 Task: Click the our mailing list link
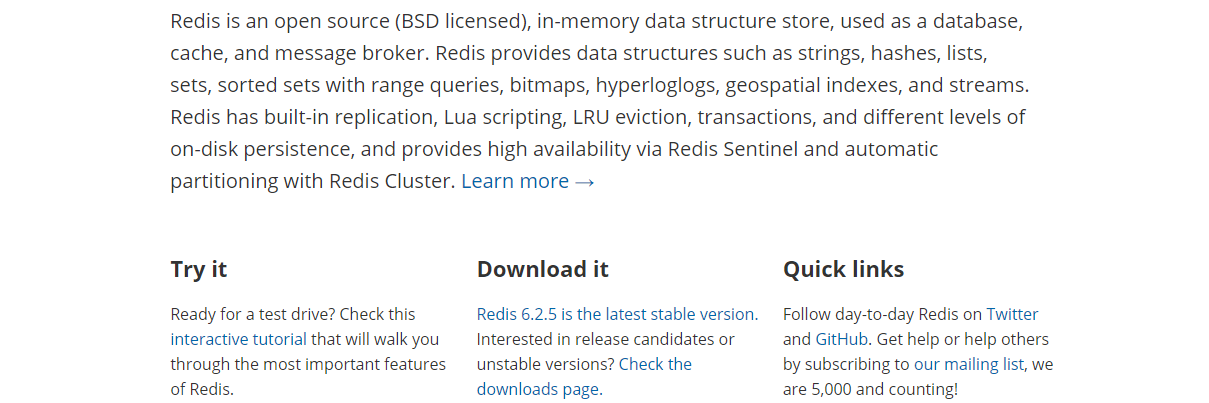click(x=969, y=364)
